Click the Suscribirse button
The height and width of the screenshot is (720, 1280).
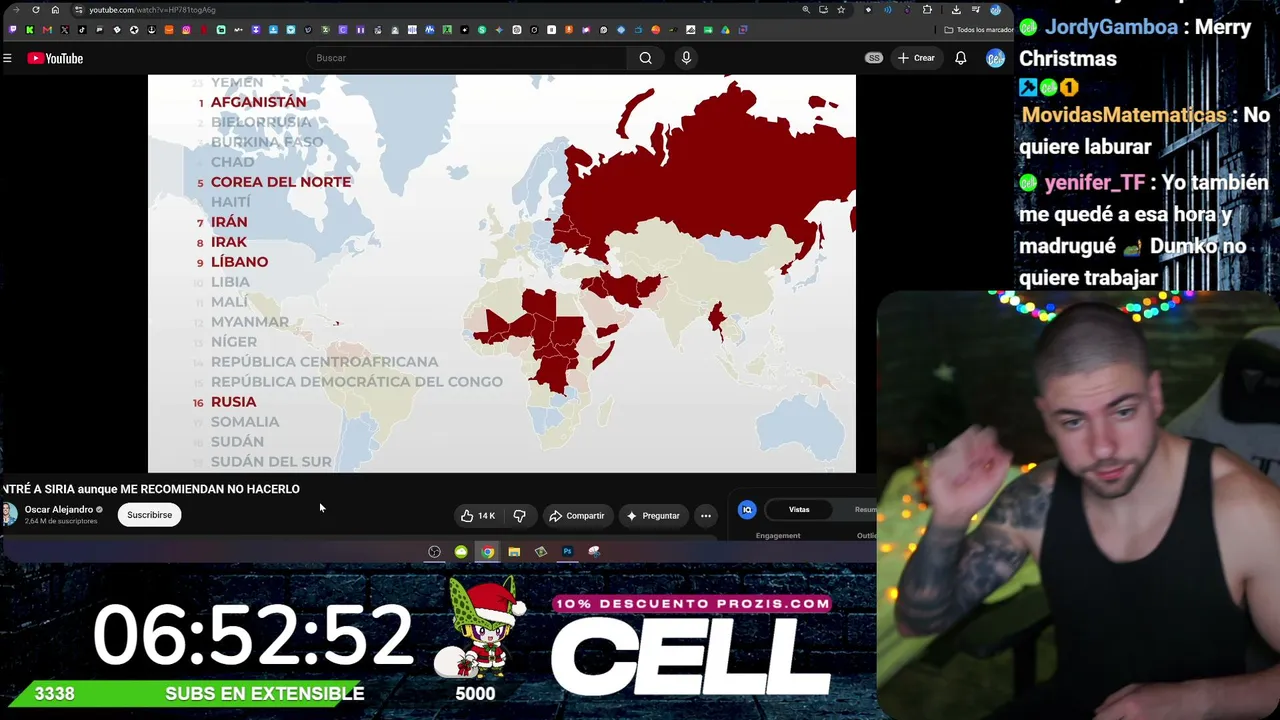[149, 515]
